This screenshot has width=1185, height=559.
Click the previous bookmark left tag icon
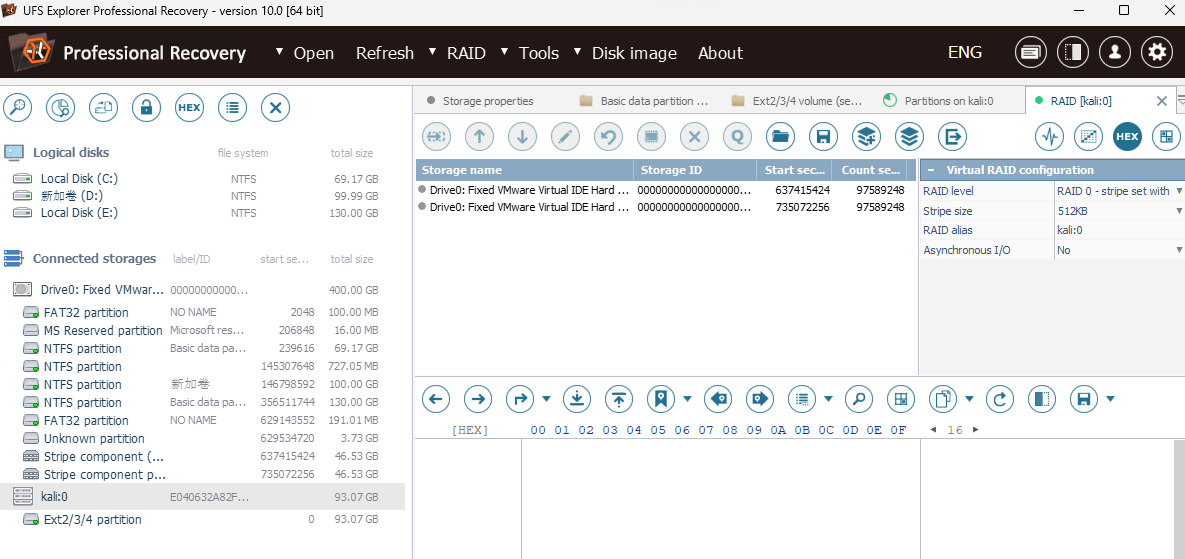[x=719, y=399]
